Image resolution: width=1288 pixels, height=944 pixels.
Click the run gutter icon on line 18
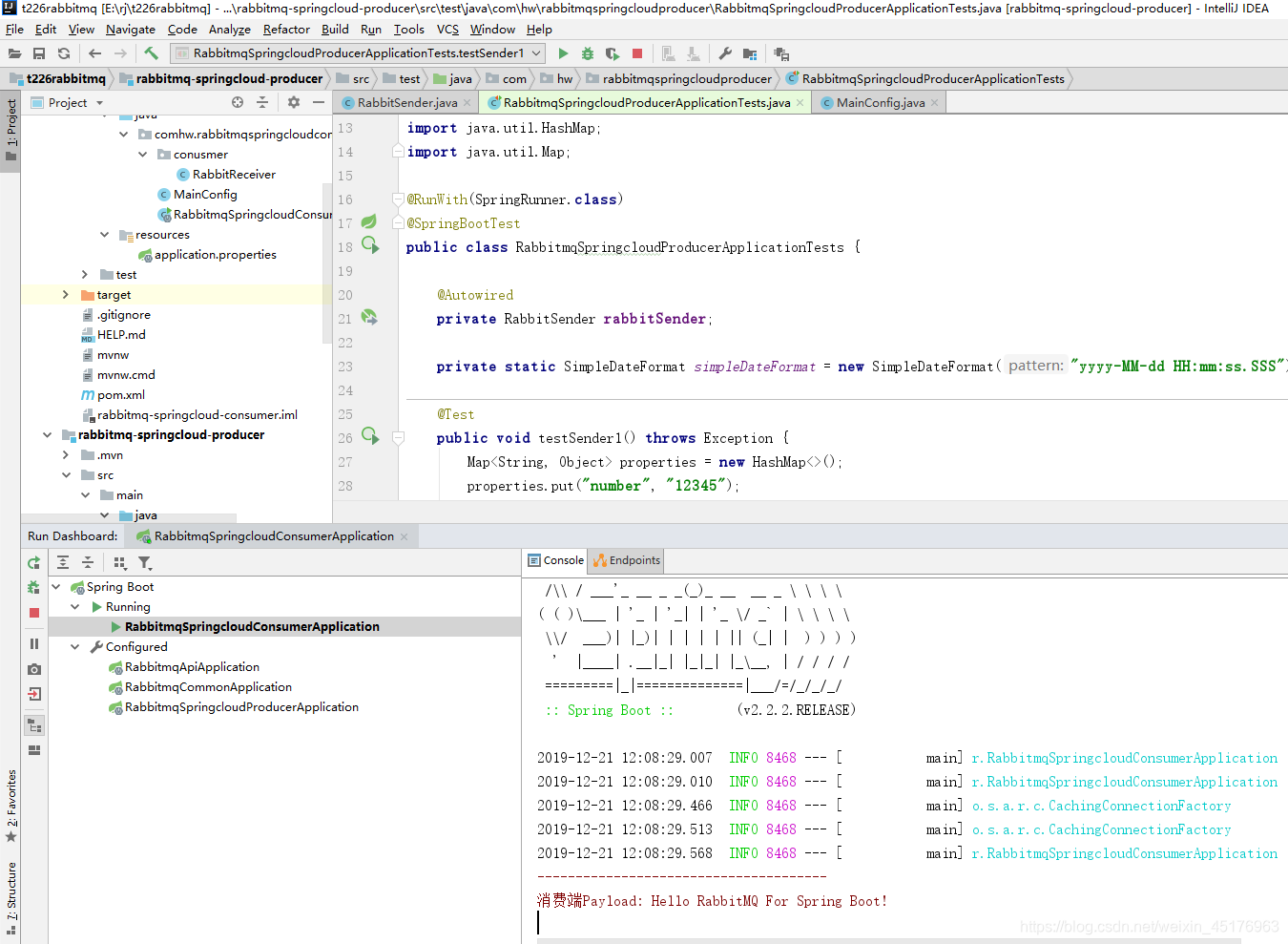coord(370,245)
